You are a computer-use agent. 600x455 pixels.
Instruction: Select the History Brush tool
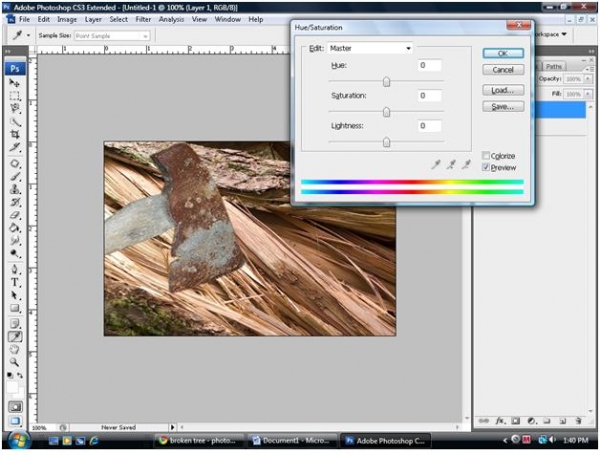tap(15, 202)
